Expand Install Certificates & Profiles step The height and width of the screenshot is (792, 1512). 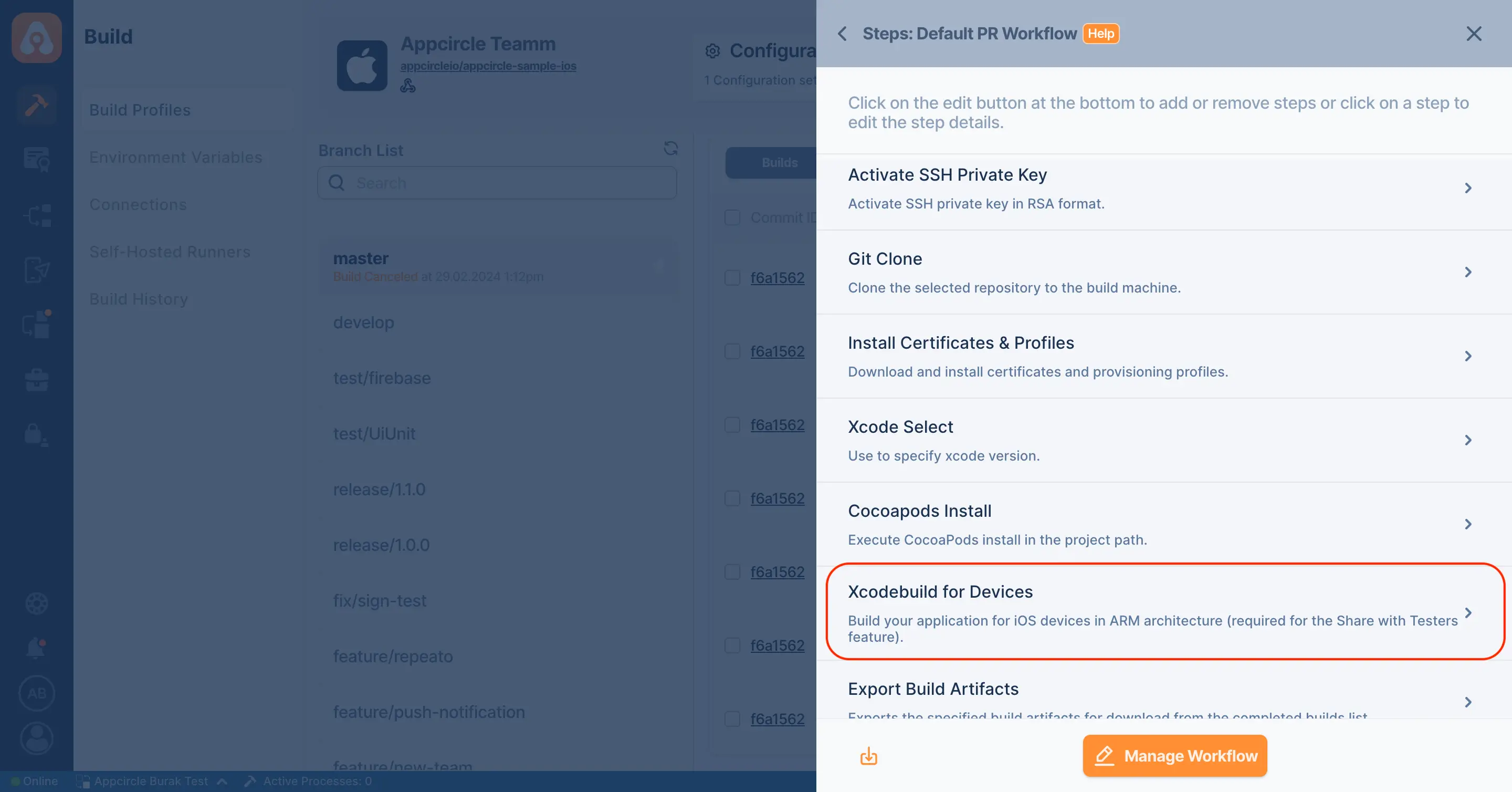click(1468, 356)
